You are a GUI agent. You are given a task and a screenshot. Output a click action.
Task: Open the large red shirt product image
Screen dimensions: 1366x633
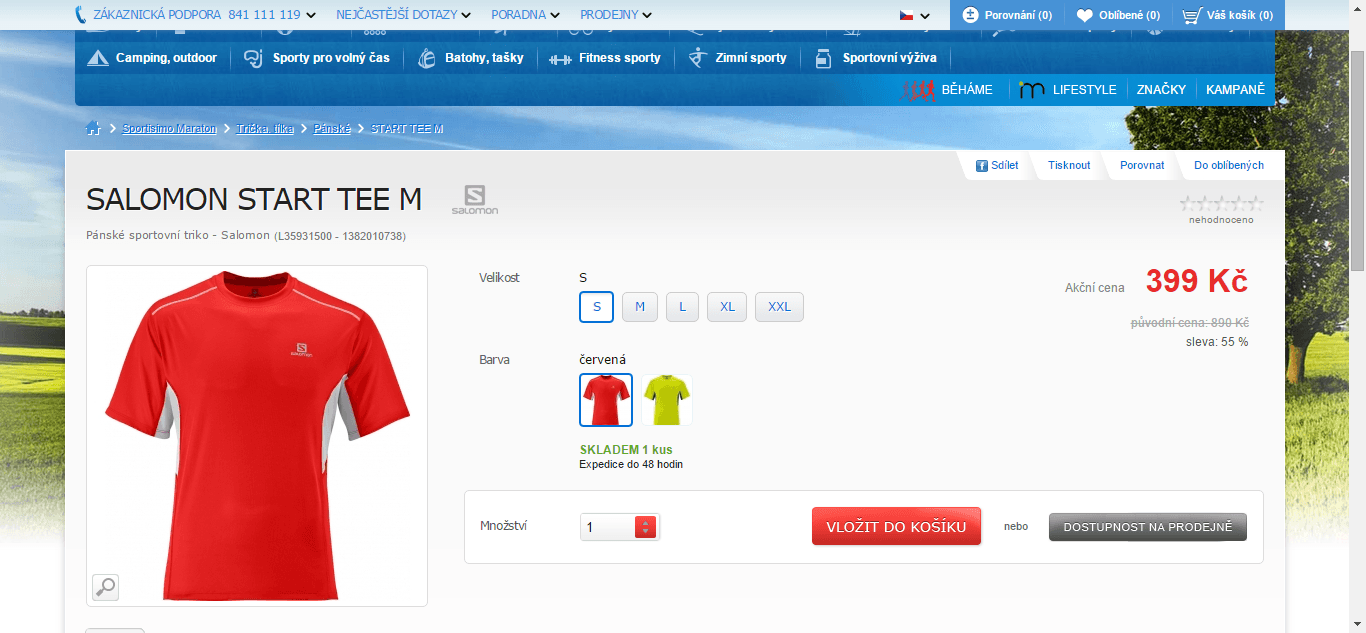coord(257,436)
